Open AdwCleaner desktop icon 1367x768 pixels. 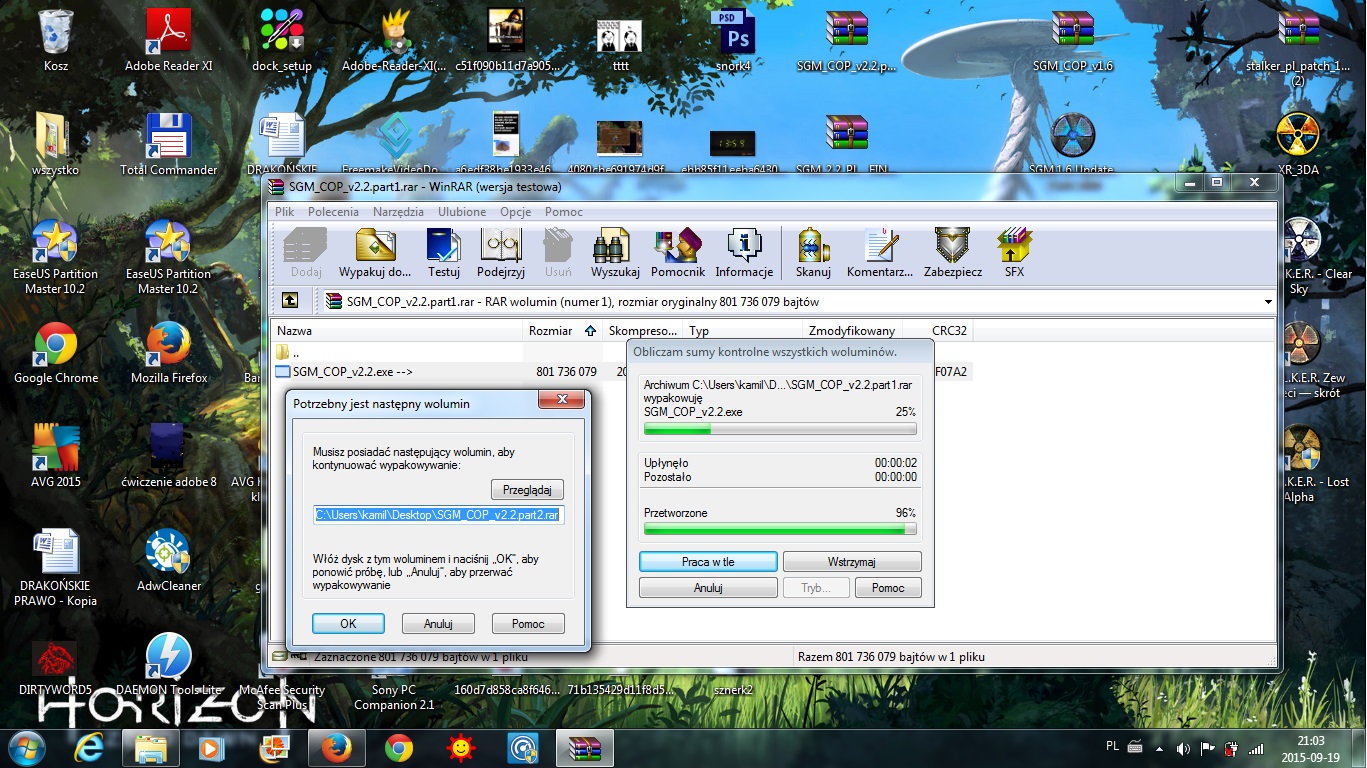168,561
